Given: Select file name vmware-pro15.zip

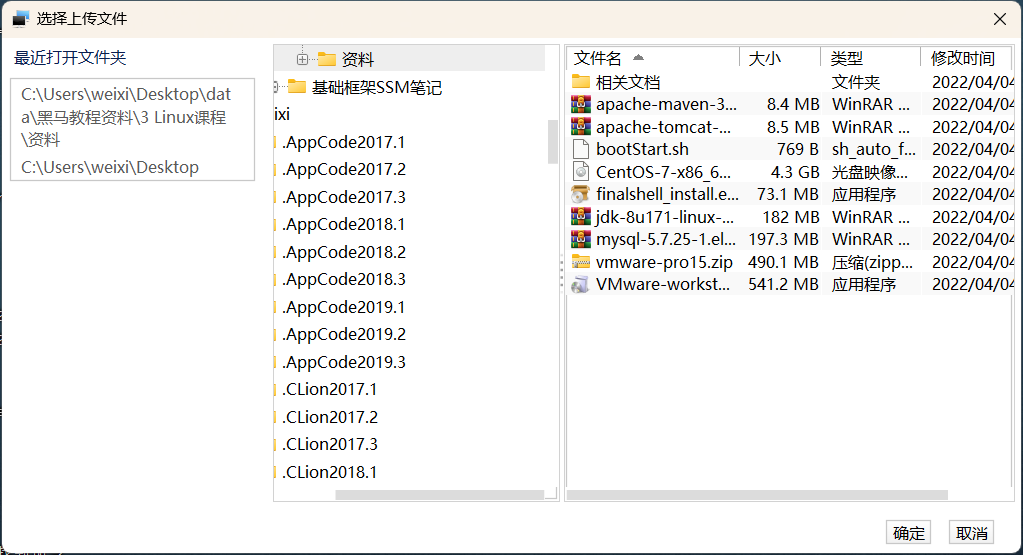Looking at the screenshot, I should point(664,262).
